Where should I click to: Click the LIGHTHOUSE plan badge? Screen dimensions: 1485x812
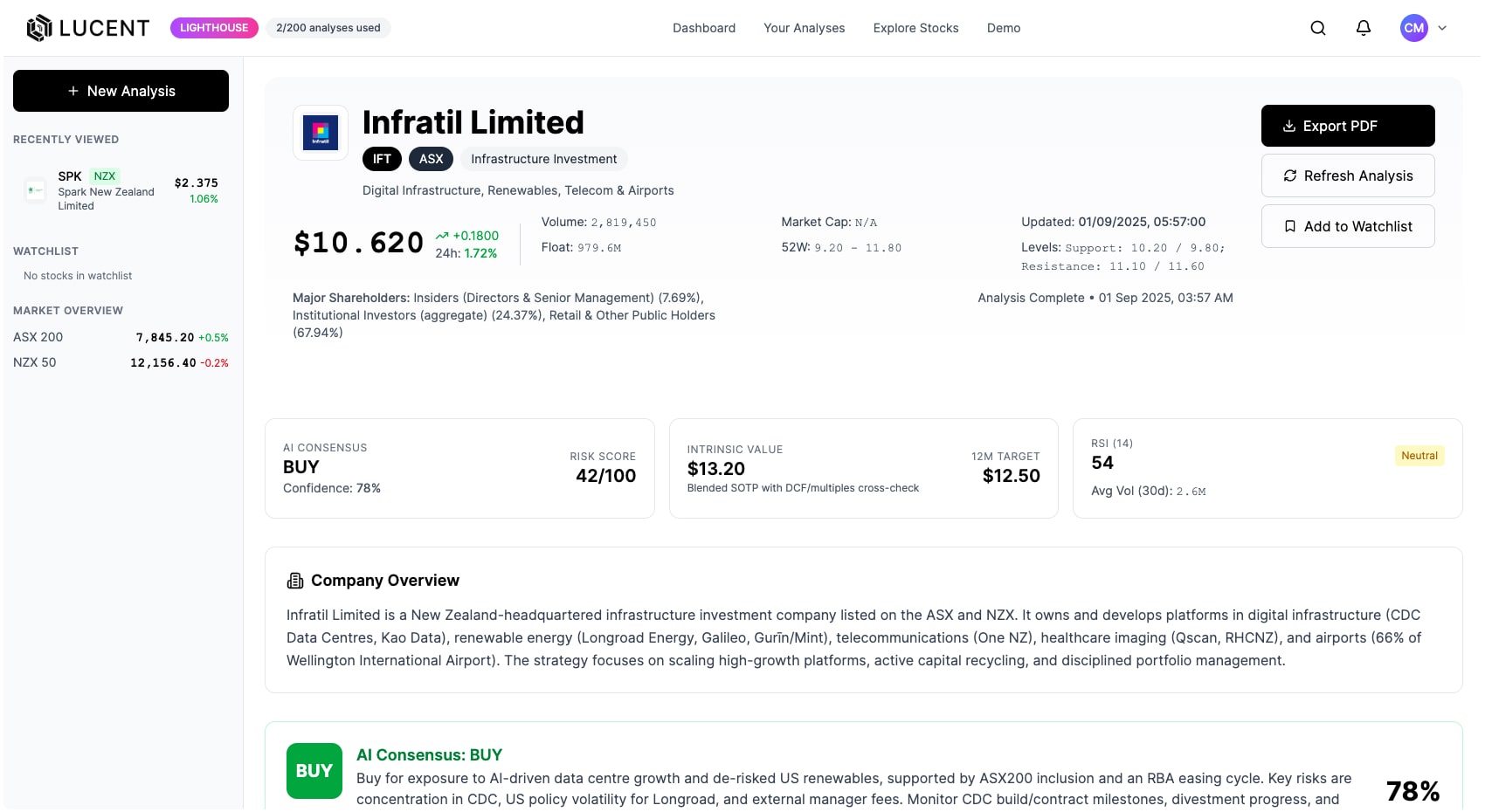coord(214,28)
